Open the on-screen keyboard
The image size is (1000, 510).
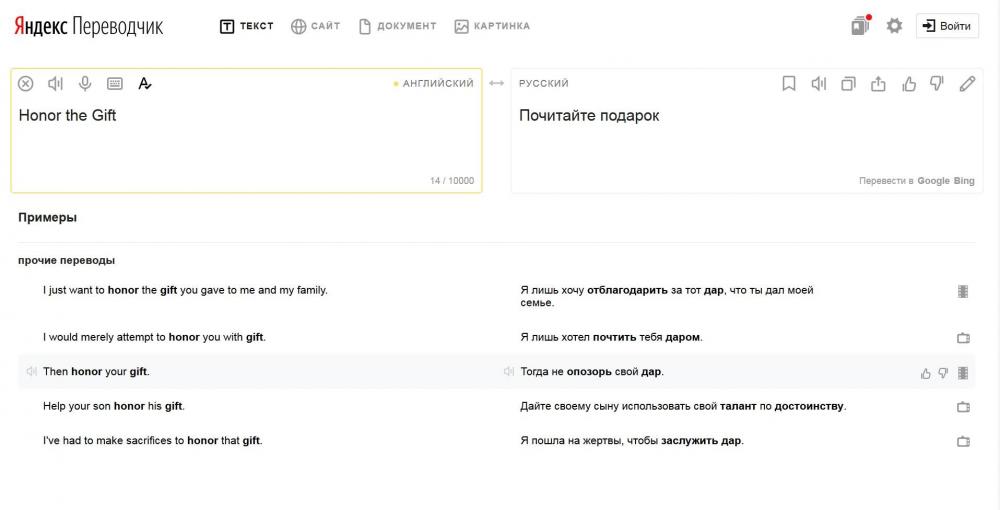tap(115, 84)
